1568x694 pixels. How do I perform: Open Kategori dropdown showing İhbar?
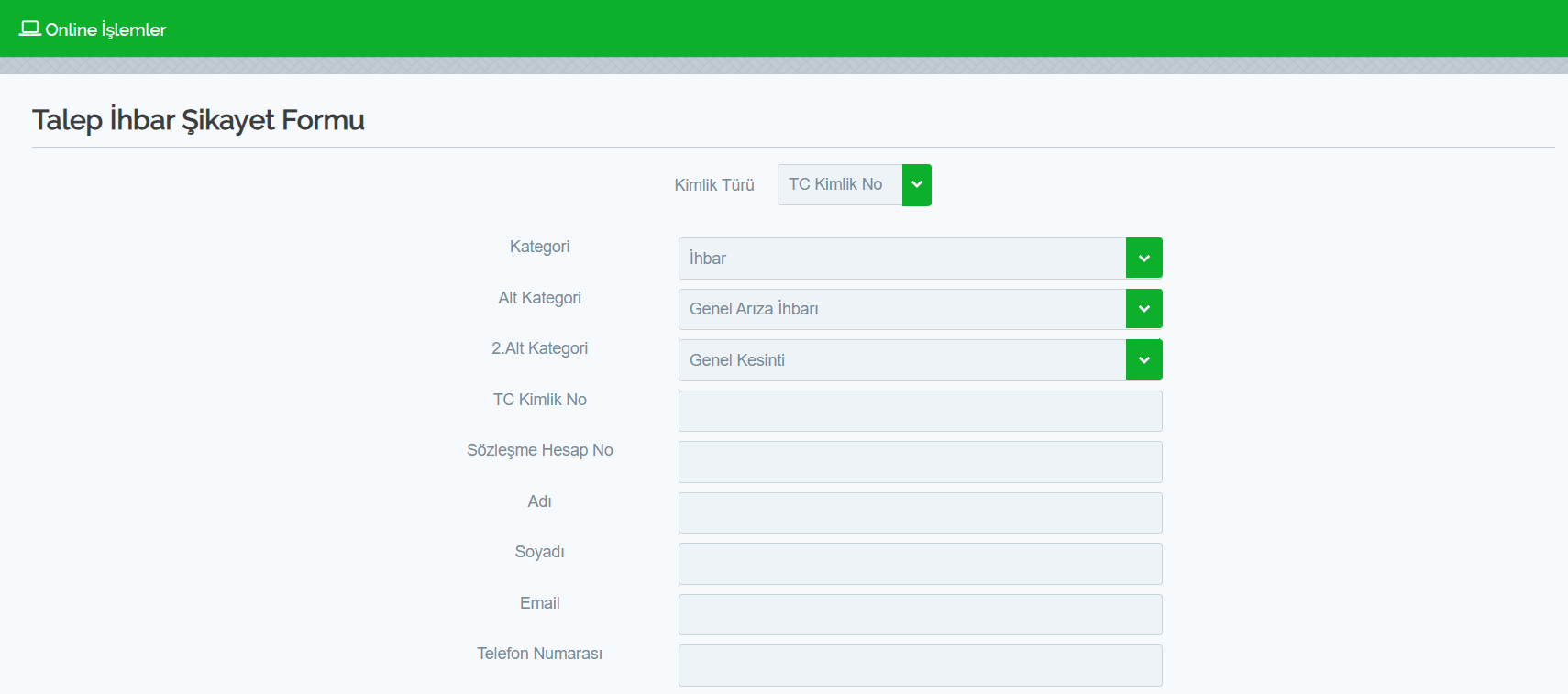(x=901, y=259)
